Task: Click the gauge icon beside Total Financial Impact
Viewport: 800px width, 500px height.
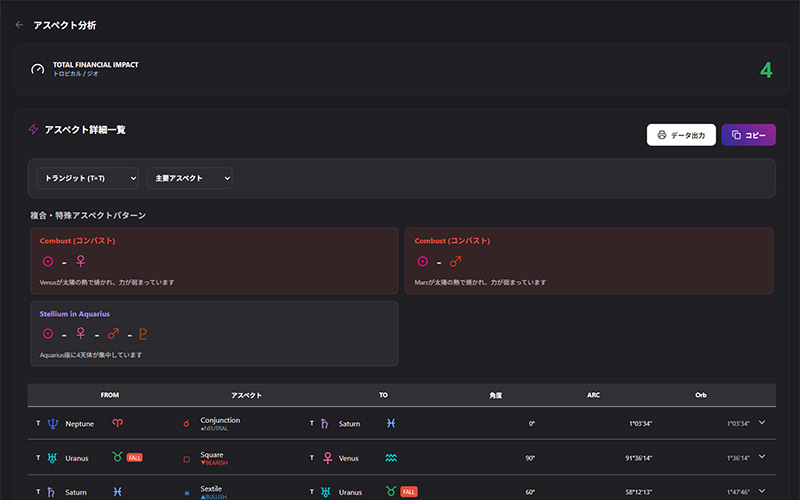Action: 38,70
